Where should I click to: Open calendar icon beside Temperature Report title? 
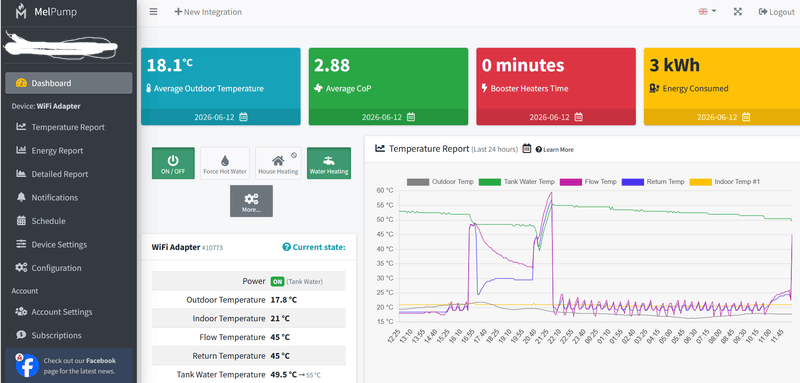[x=527, y=148]
